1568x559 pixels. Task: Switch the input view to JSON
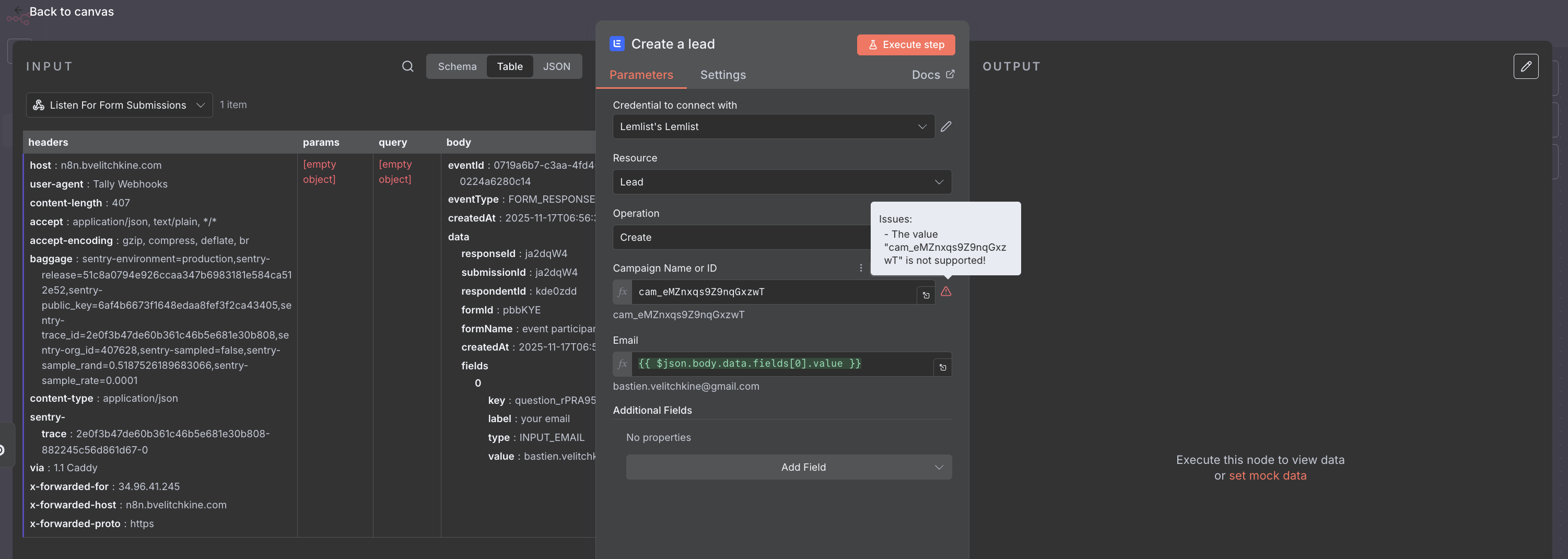pyautogui.click(x=556, y=66)
